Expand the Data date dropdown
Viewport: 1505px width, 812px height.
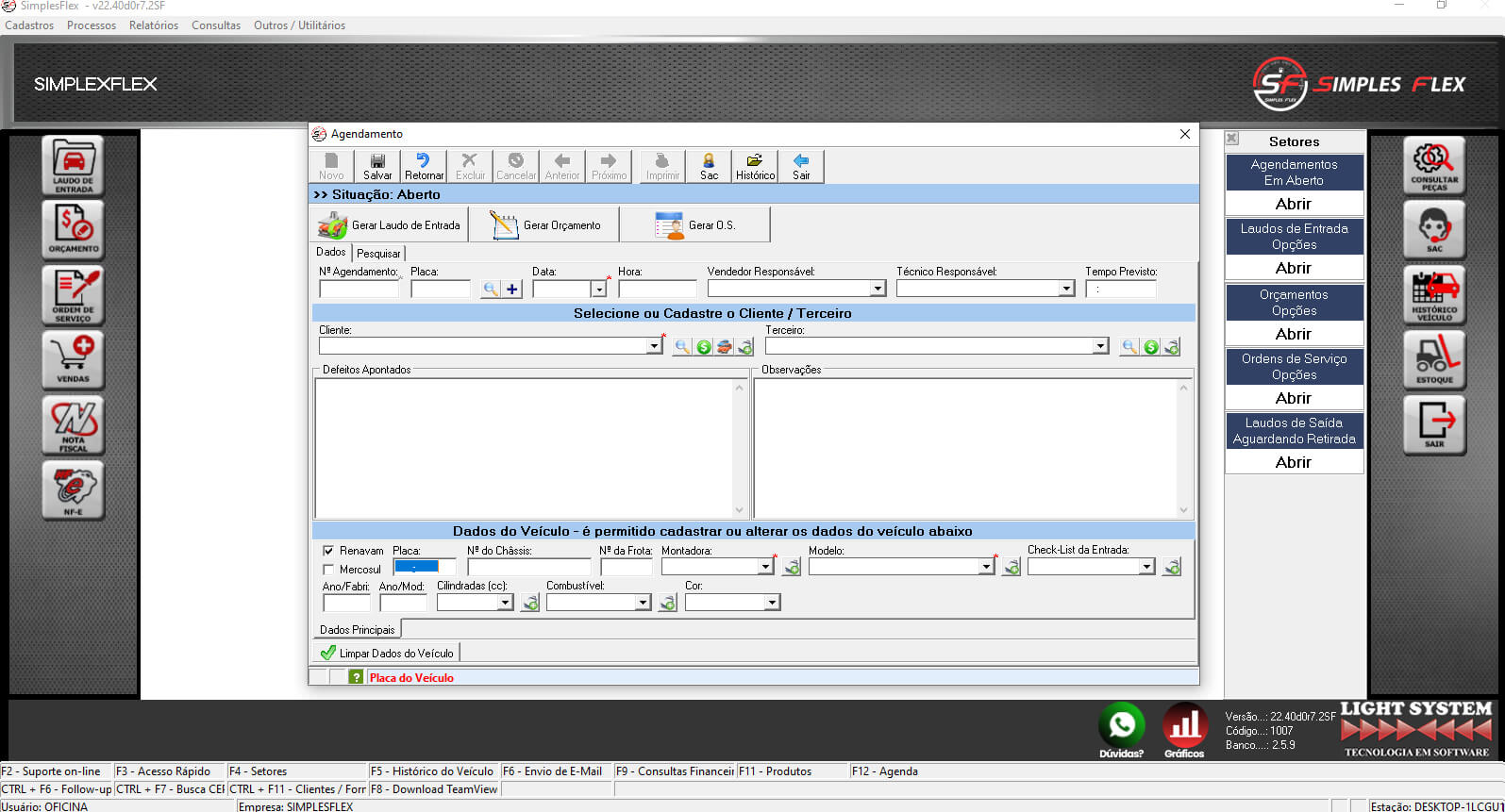pos(598,290)
